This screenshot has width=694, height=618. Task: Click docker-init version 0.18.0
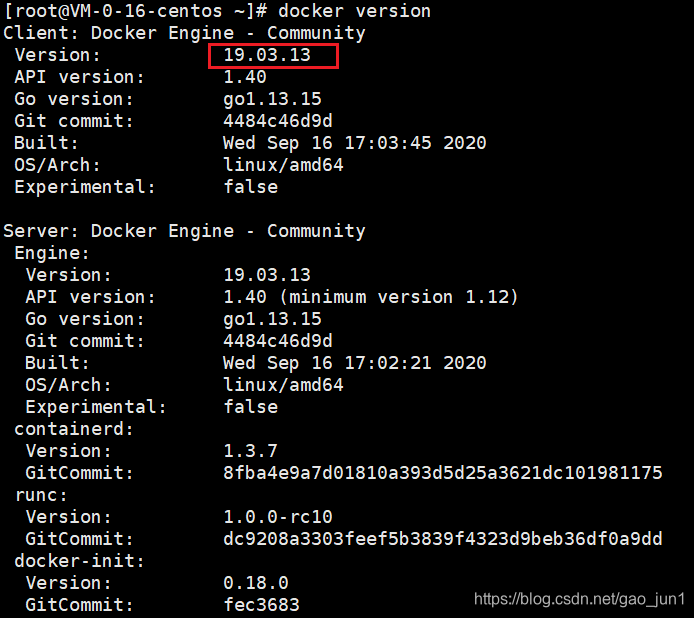pyautogui.click(x=256, y=583)
